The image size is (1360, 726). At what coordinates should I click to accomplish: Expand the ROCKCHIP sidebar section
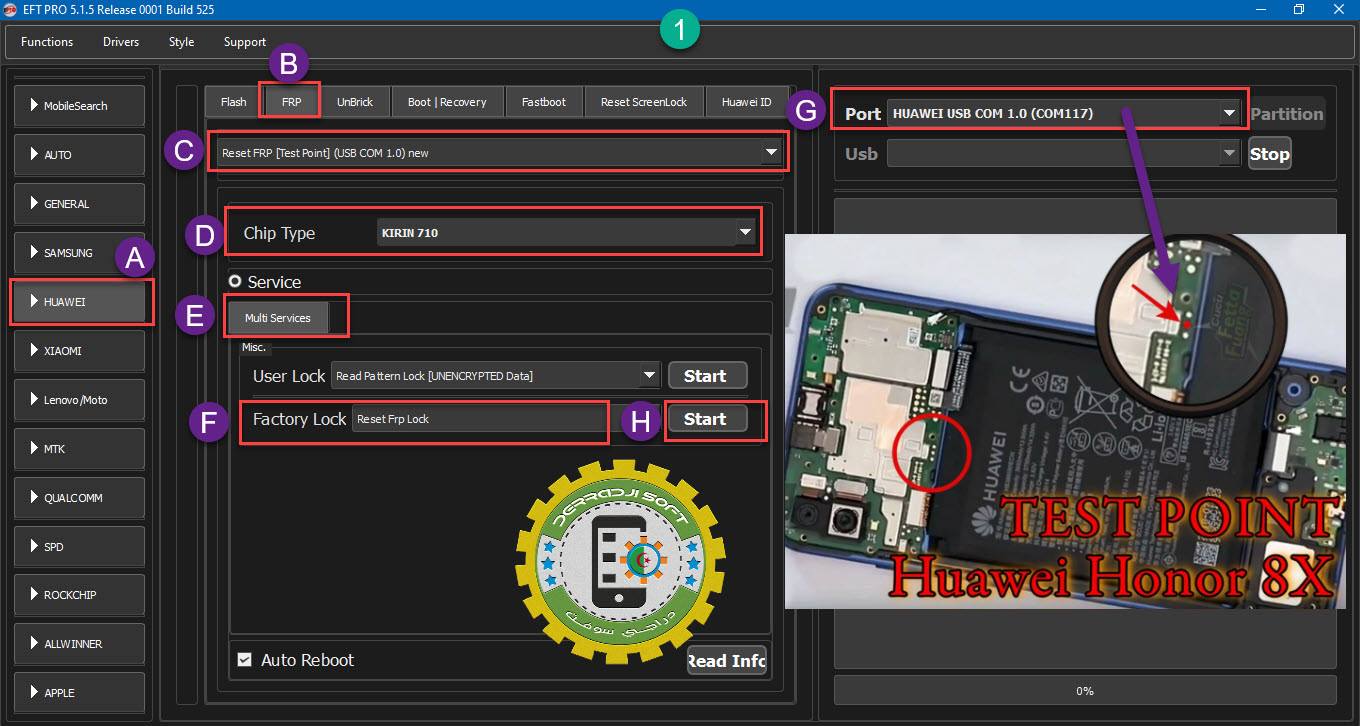pyautogui.click(x=80, y=595)
